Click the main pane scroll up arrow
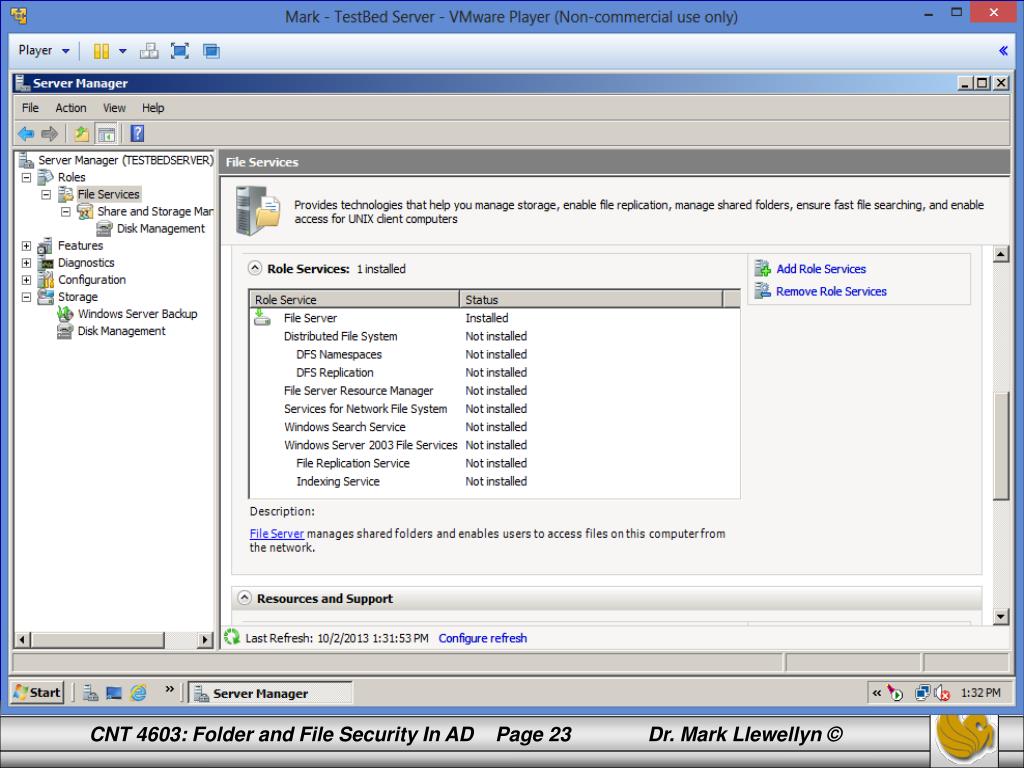 (1000, 253)
